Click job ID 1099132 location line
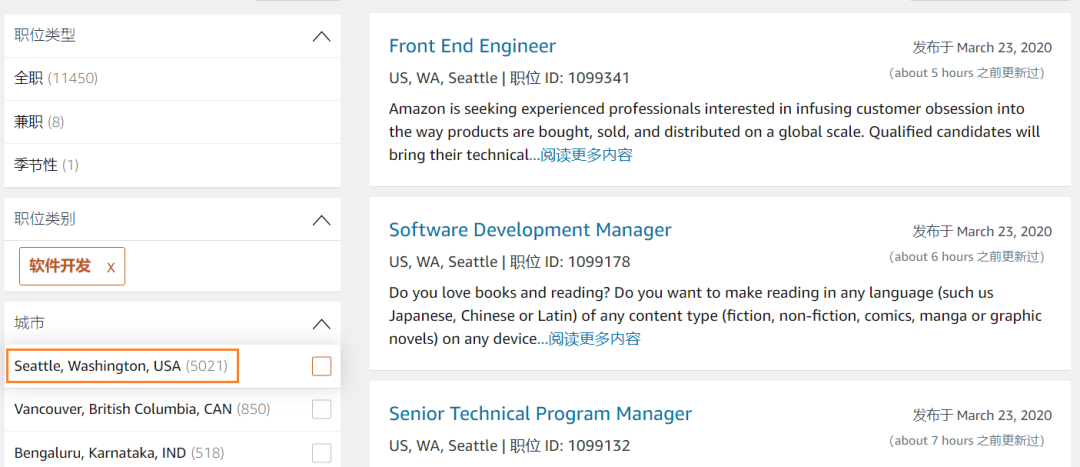Screen dimensions: 1080x467 [x=510, y=446]
